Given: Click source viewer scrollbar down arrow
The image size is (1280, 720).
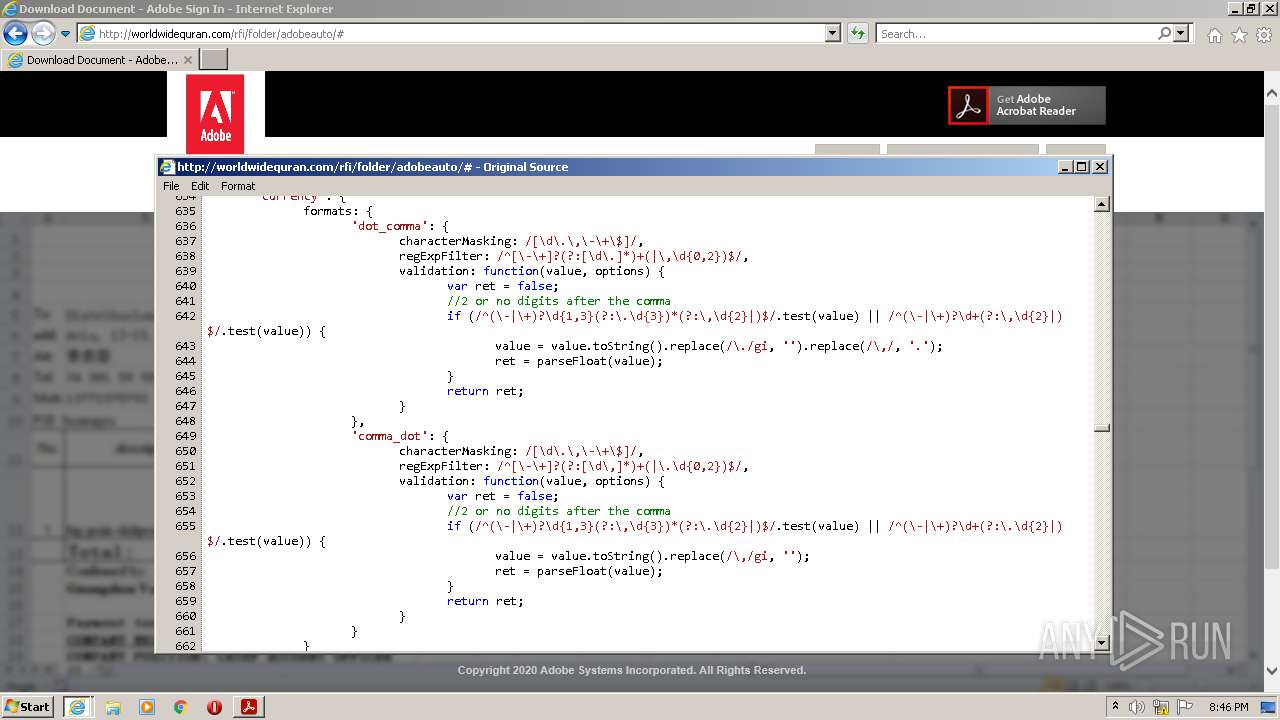Looking at the screenshot, I should 1102,642.
